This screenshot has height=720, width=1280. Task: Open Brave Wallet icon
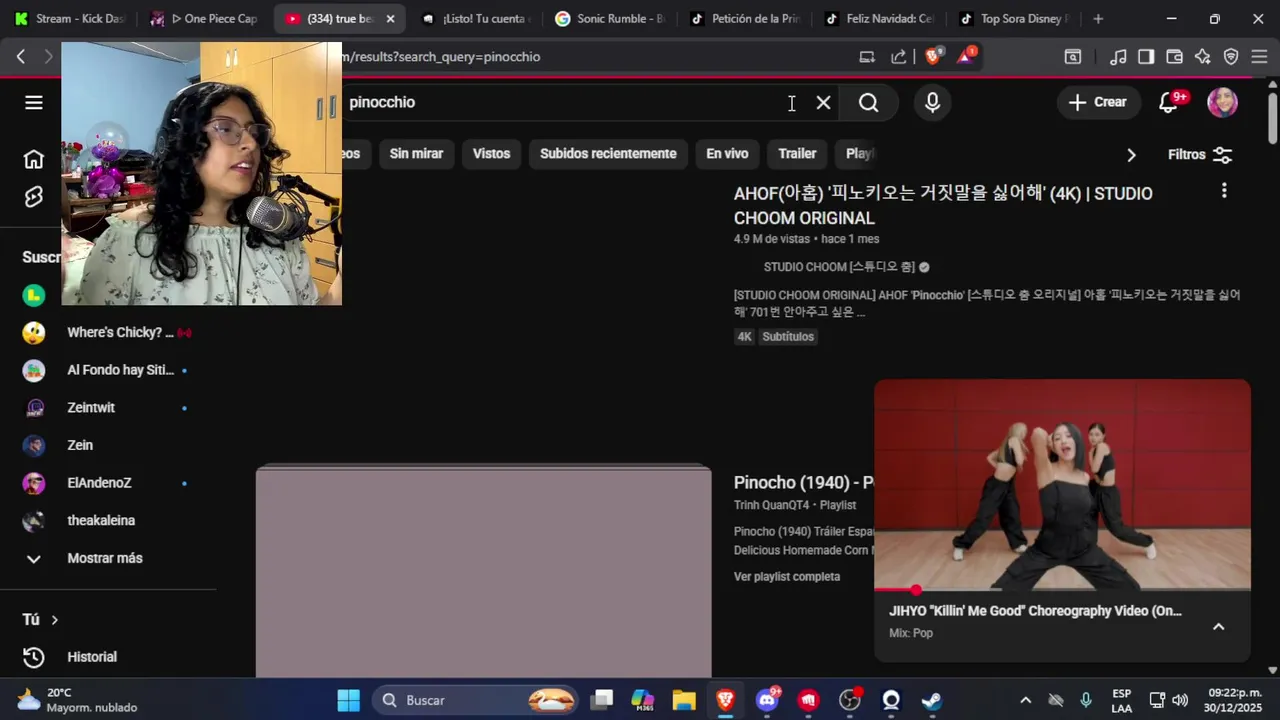(1175, 57)
